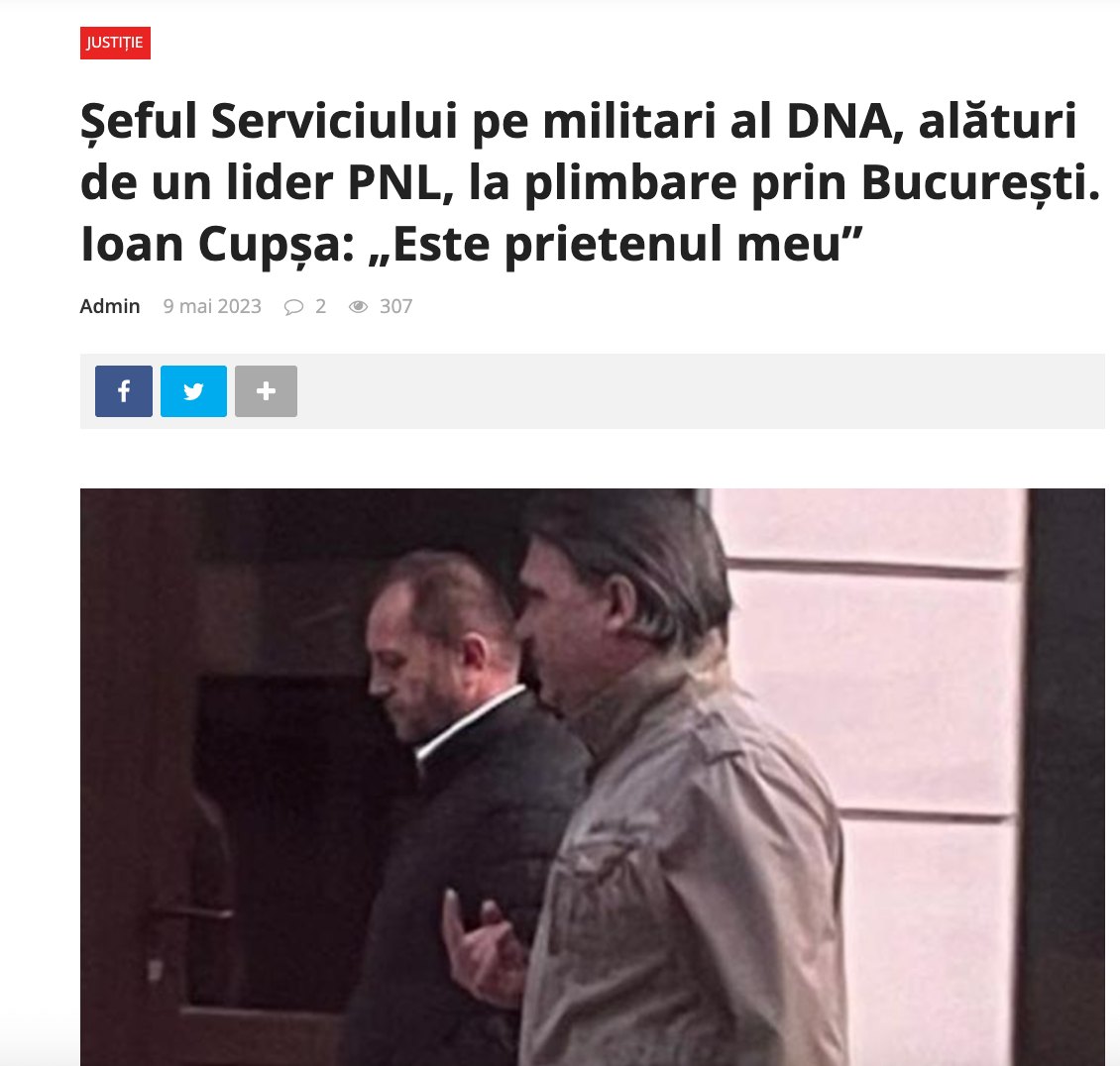Expand more sharing options plus button
1120x1066 pixels.
266,391
